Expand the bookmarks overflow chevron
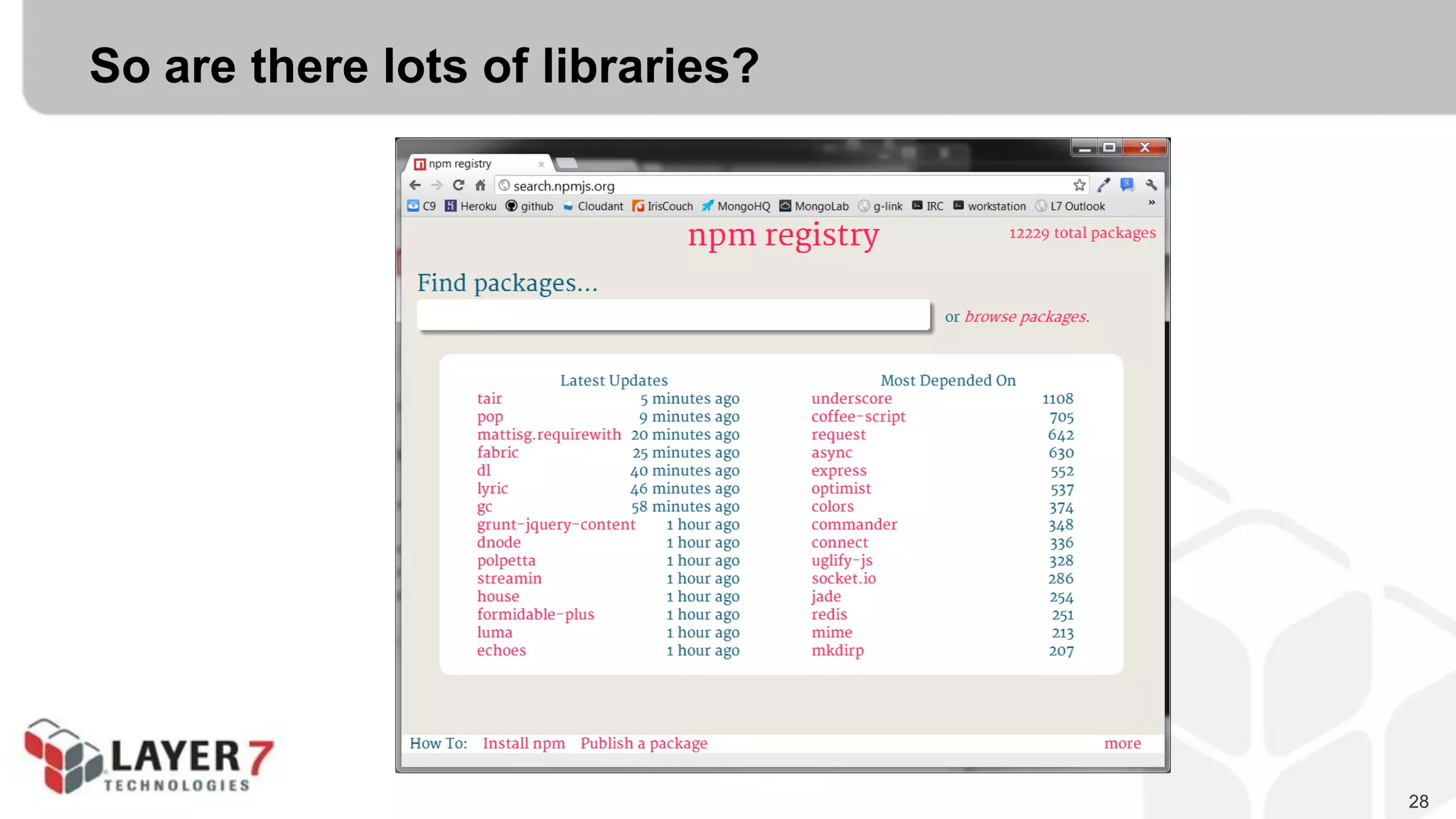The height and width of the screenshot is (819, 1456). point(1152,203)
